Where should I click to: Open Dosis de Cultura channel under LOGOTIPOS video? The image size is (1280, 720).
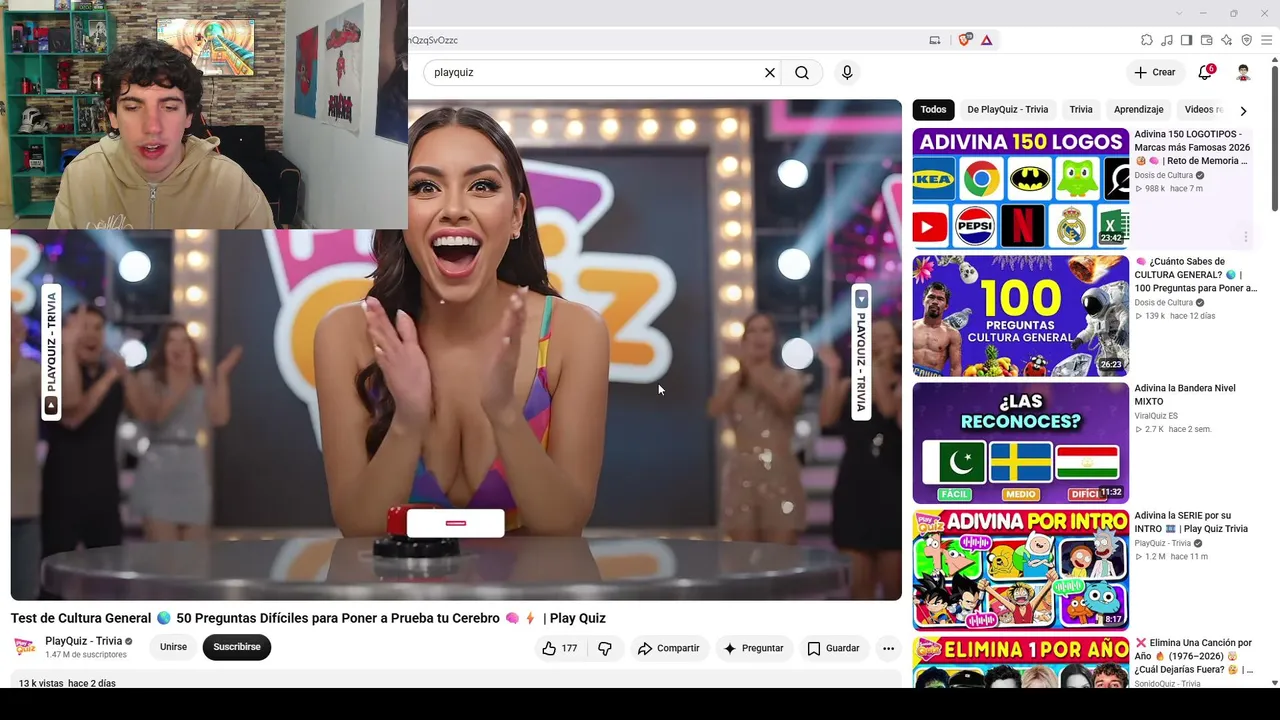pos(1164,175)
